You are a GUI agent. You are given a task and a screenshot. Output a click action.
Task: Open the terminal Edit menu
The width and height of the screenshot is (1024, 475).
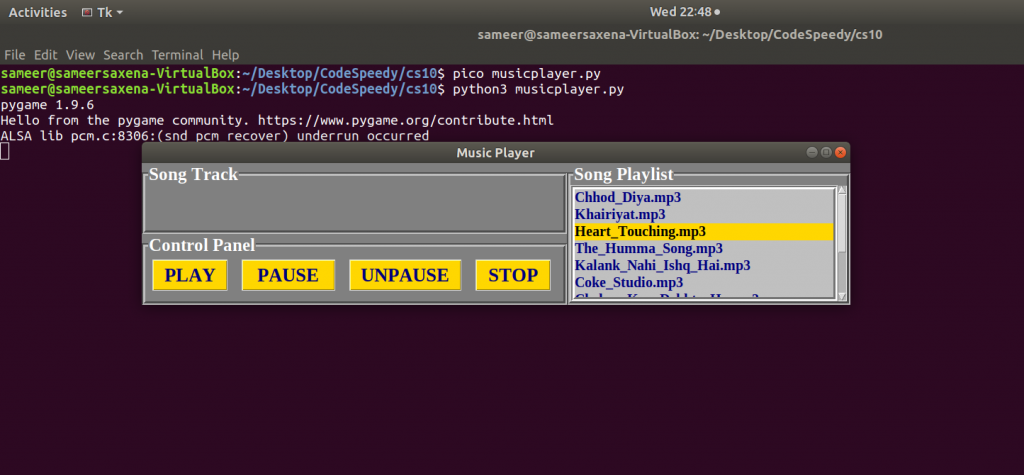46,55
